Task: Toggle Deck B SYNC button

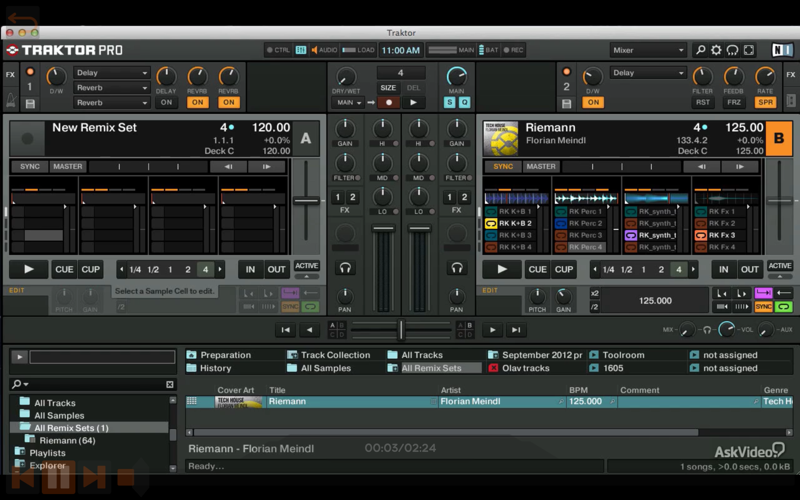Action: [503, 166]
